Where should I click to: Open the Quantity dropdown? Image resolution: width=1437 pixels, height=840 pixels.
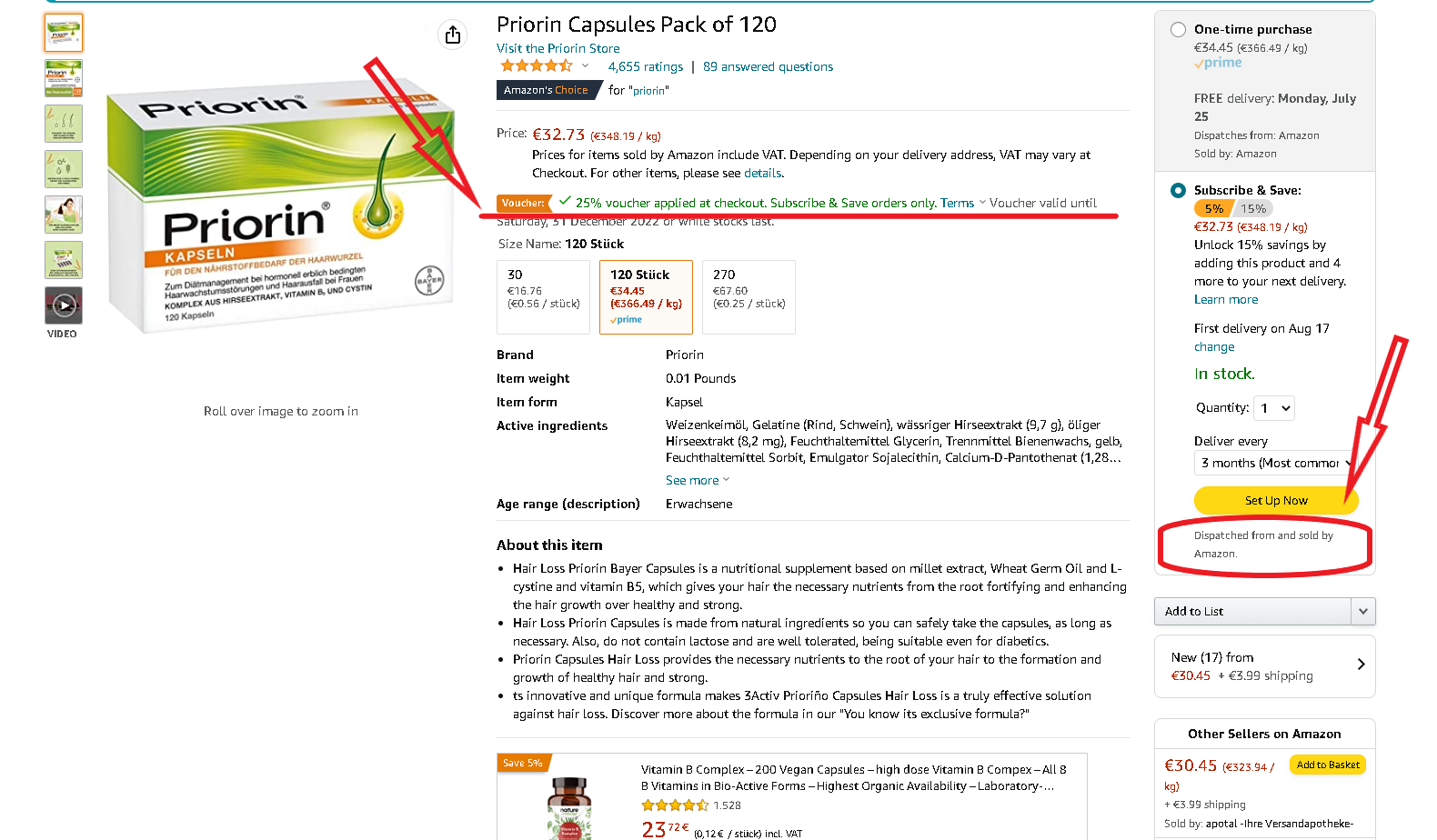click(x=1273, y=408)
